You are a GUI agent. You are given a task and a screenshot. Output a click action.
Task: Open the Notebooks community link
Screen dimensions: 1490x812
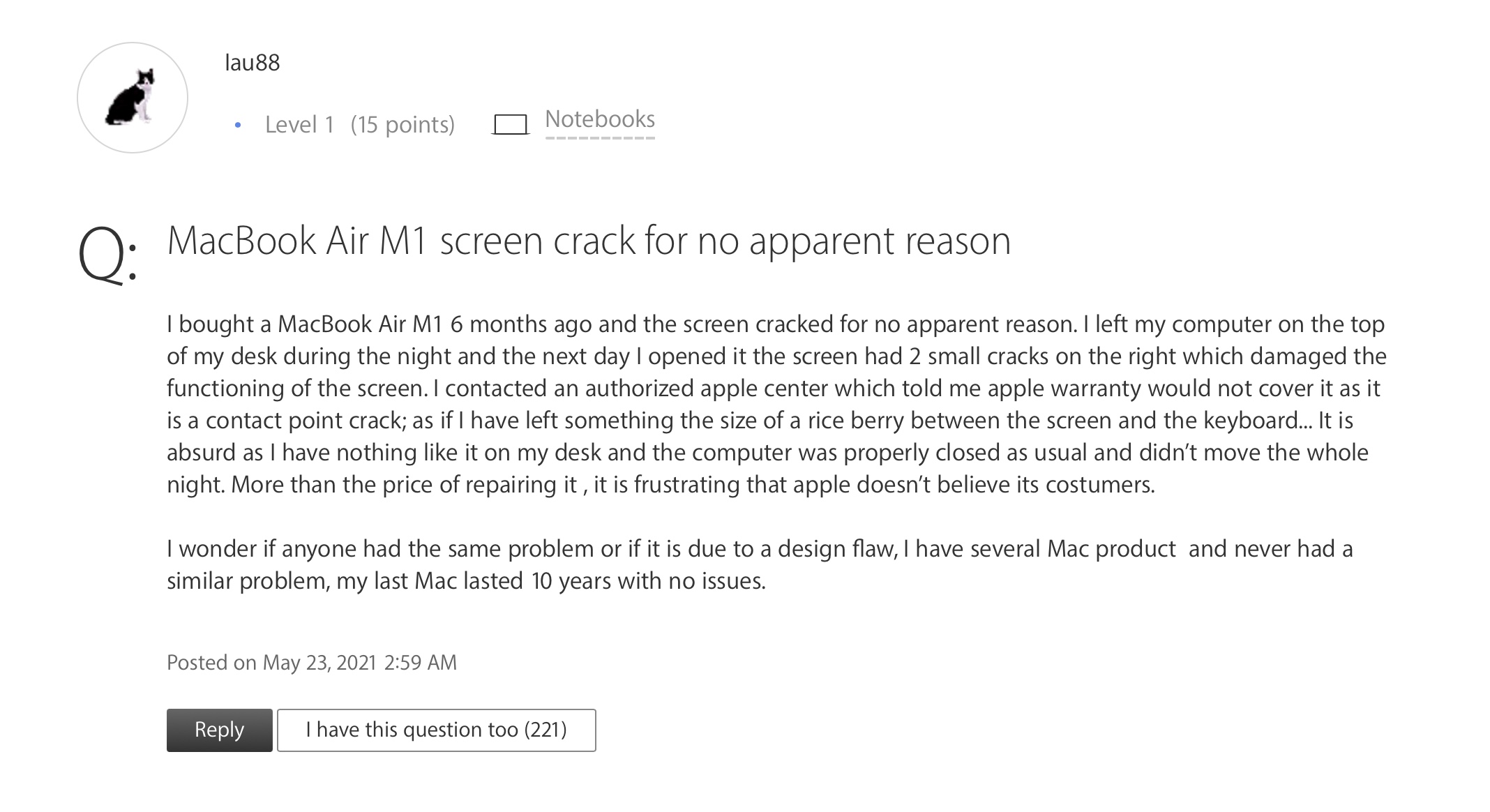(599, 119)
